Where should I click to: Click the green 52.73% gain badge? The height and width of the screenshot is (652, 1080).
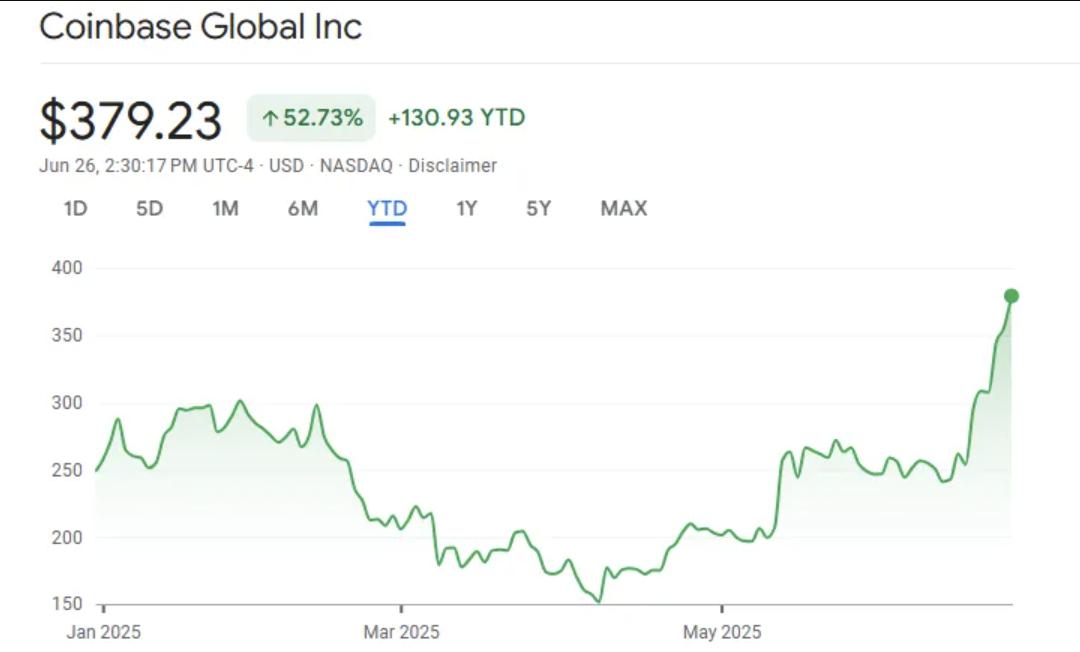(x=310, y=117)
